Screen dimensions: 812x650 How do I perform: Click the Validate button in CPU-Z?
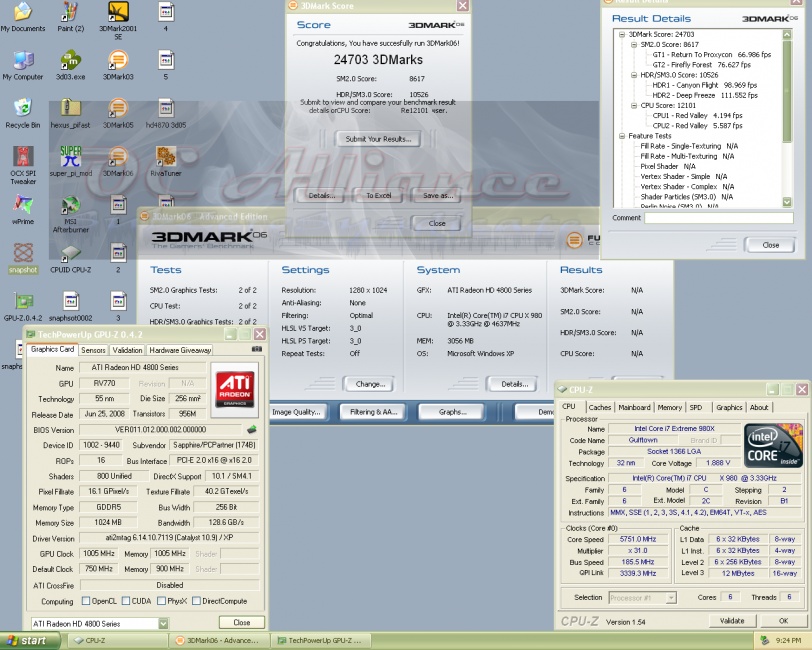tap(732, 621)
